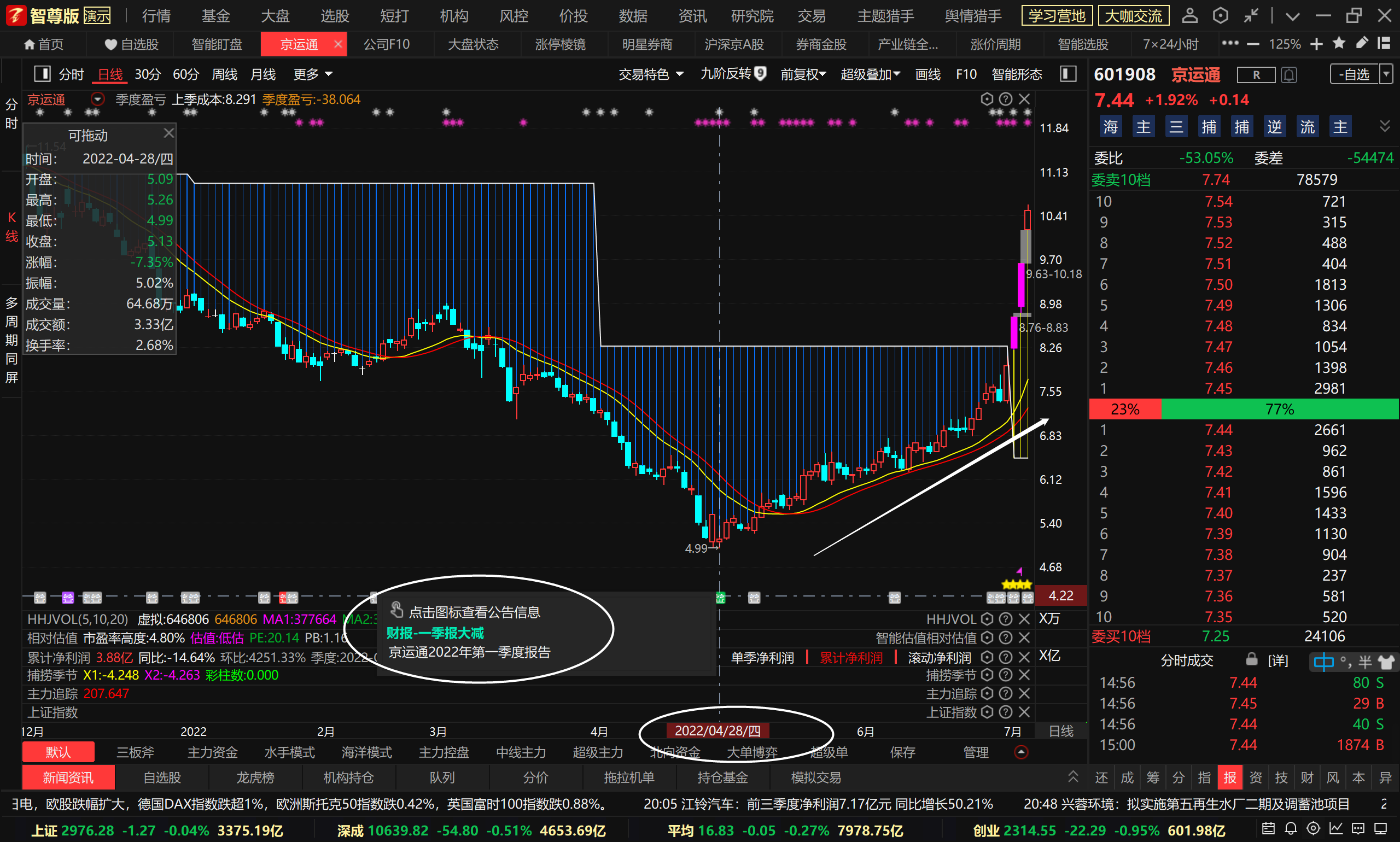Screen dimensions: 1400x842
Task: Click the 77% green buy ratio bar
Action: (1280, 409)
